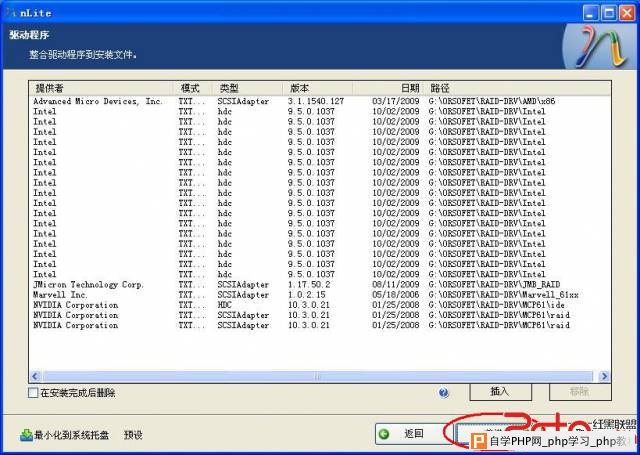Click the right arrow of horizontal scrollbar
Screen dimensions: 640x455
coord(604,376)
